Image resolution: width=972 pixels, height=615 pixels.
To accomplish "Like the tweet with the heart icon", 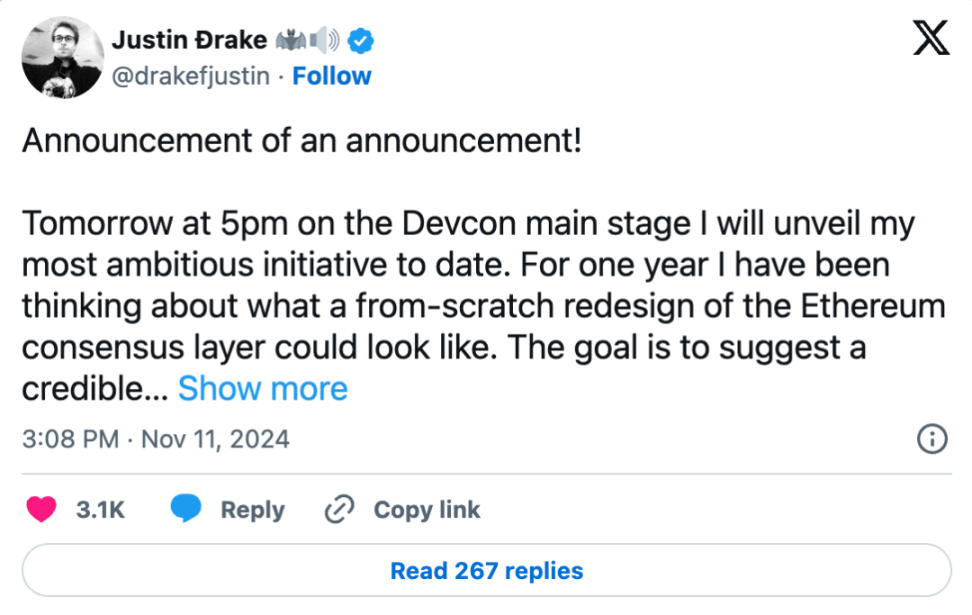I will pos(42,510).
